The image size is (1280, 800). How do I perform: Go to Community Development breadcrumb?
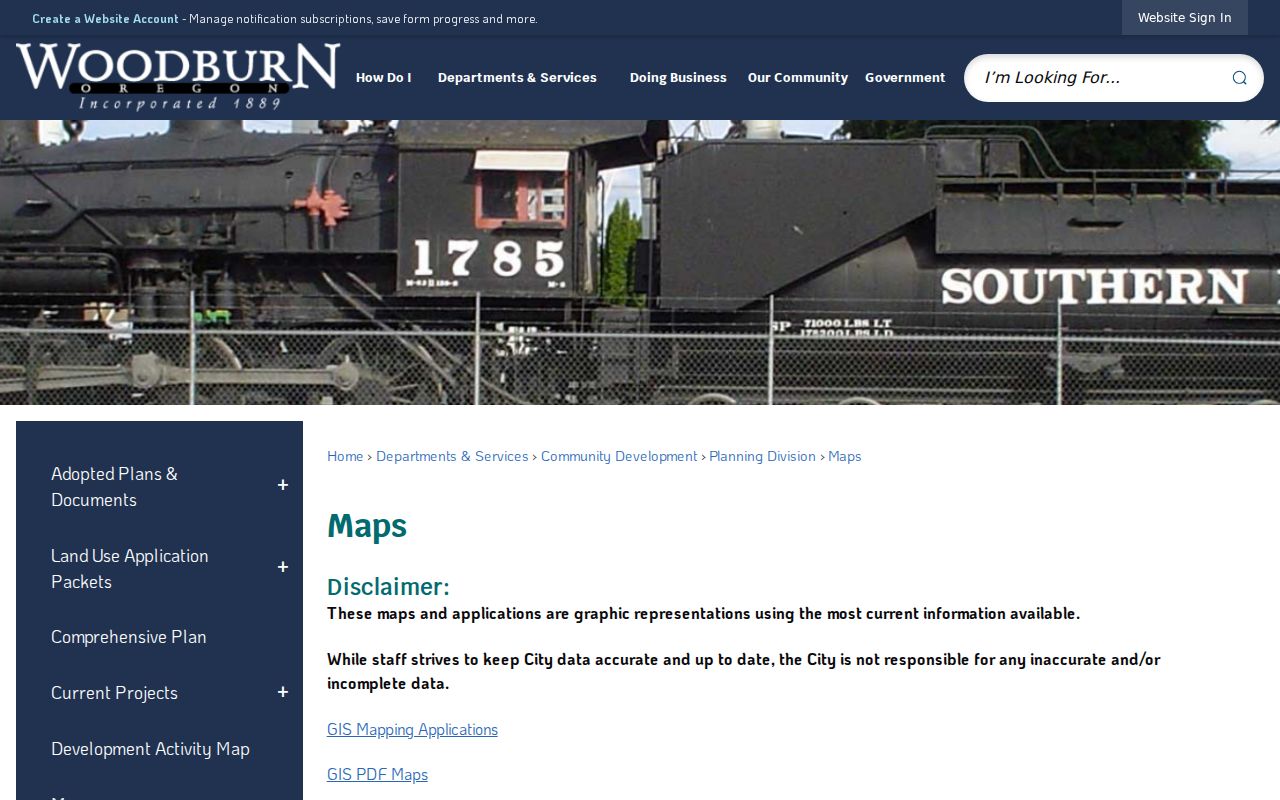(619, 456)
